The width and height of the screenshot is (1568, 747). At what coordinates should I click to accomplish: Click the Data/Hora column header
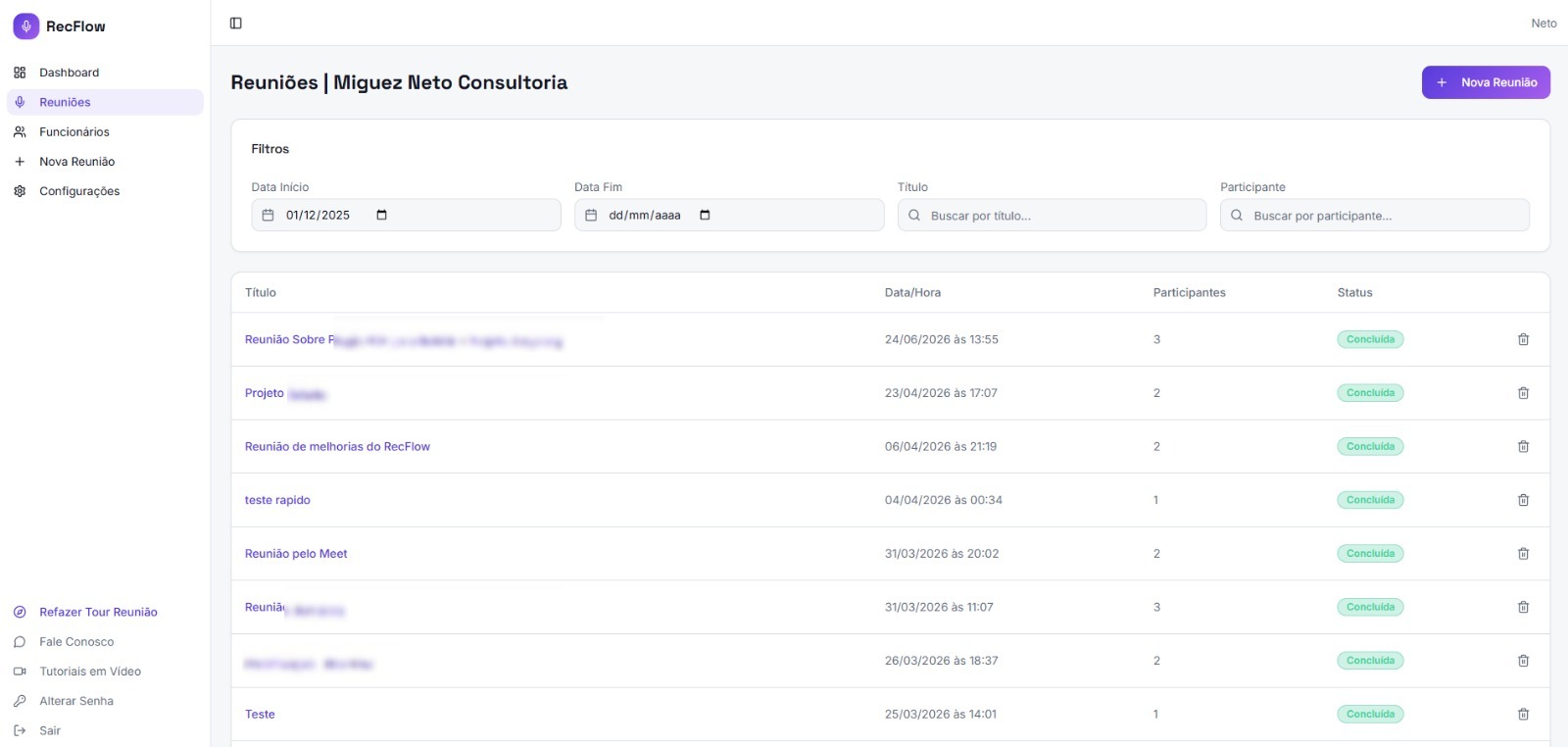(912, 292)
